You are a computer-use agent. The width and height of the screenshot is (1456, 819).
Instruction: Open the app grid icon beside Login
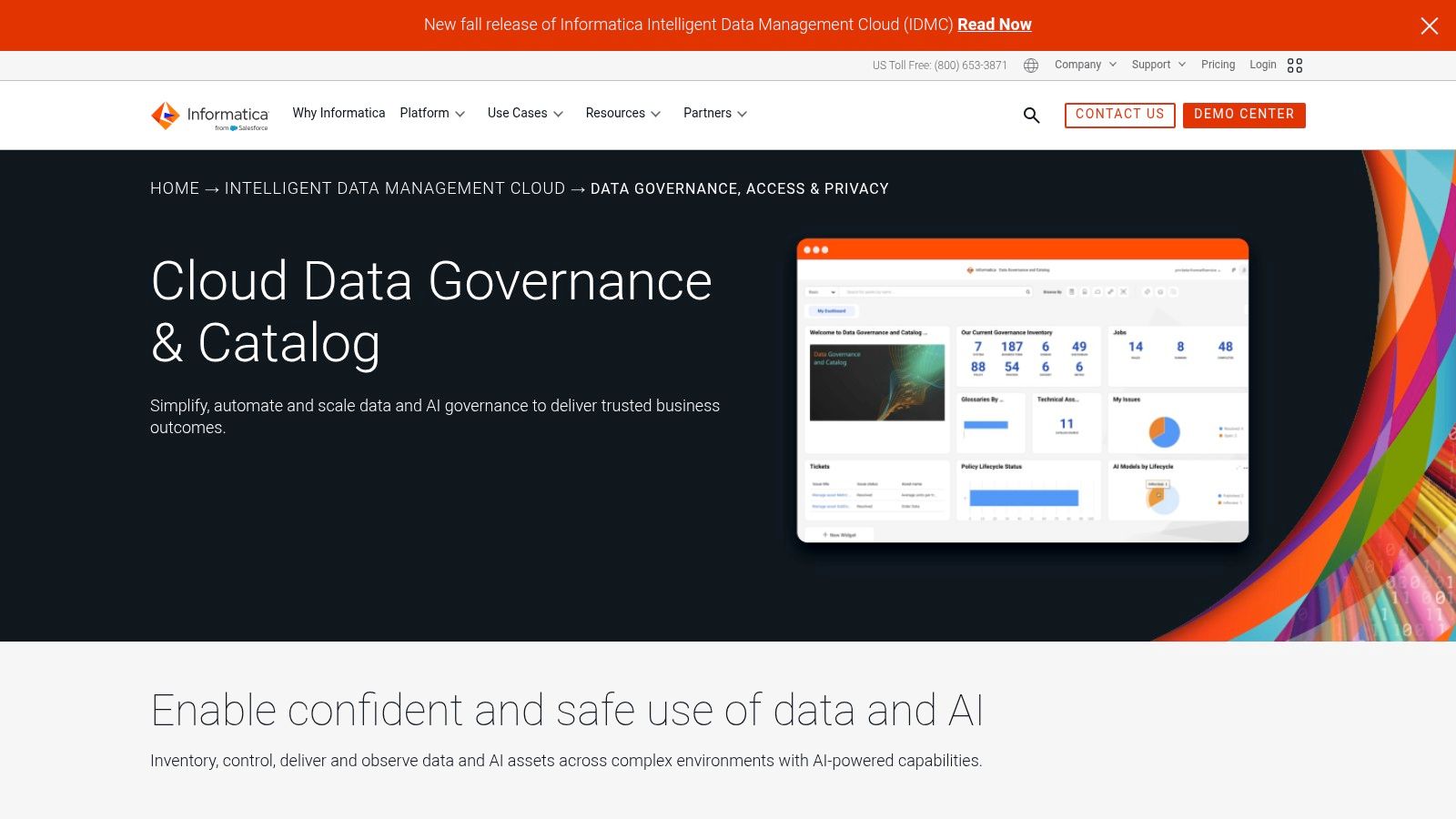pos(1295,65)
